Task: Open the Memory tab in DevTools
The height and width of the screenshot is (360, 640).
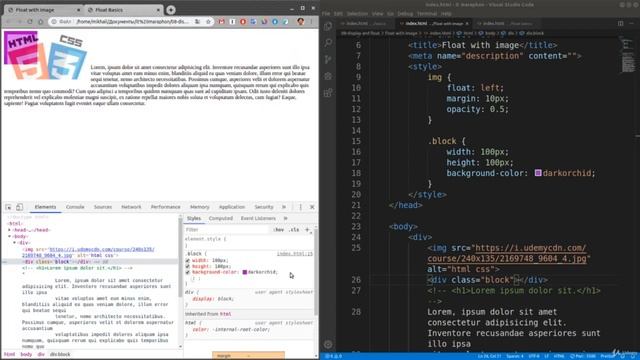Action: [x=200, y=207]
